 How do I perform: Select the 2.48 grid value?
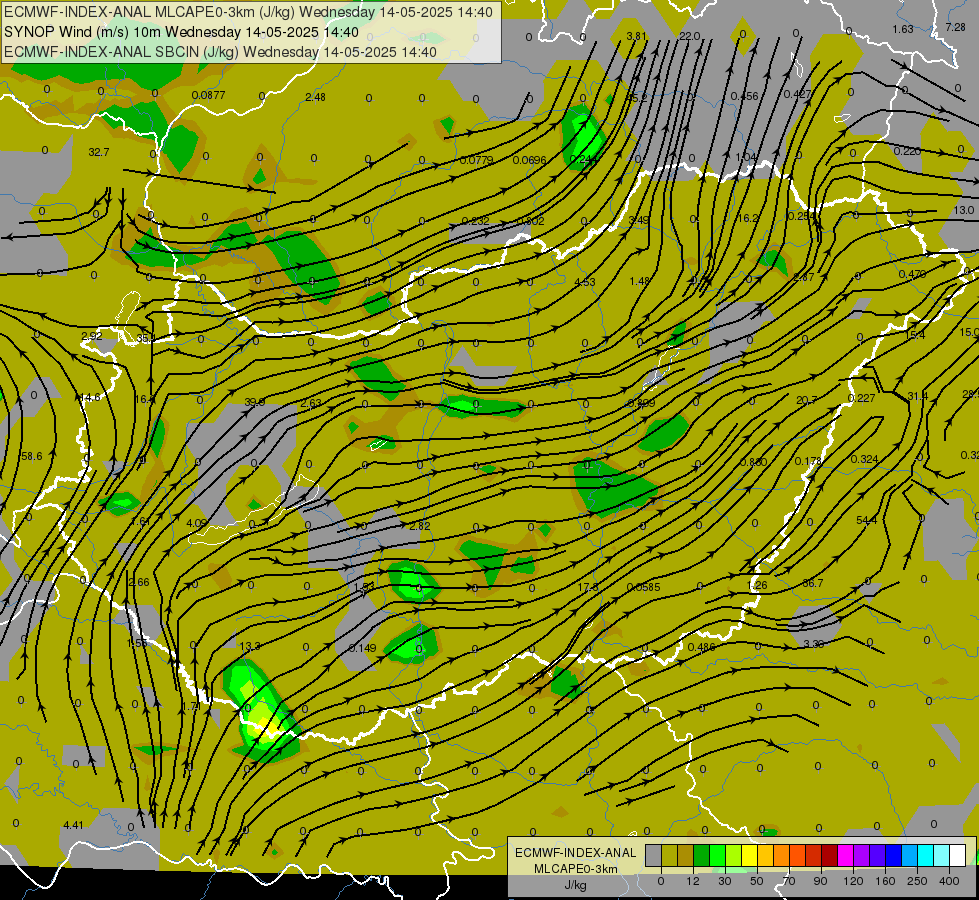click(x=315, y=97)
